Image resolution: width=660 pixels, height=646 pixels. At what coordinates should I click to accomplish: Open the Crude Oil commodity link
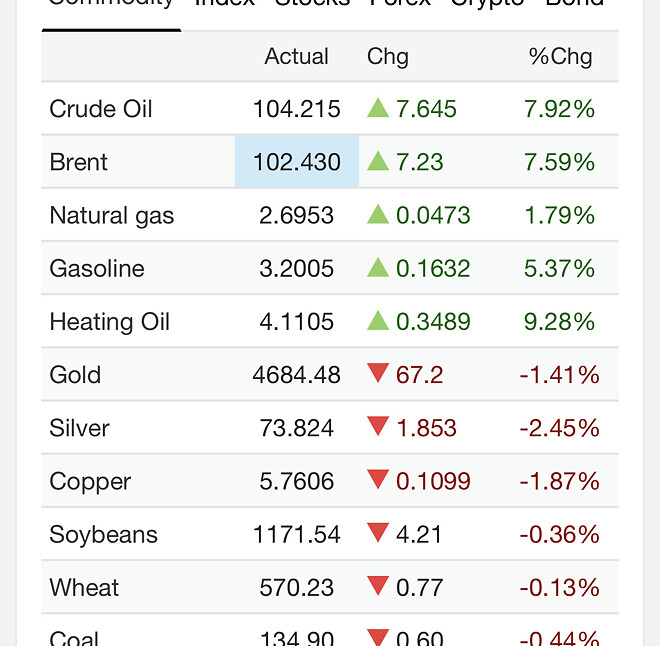pos(101,109)
